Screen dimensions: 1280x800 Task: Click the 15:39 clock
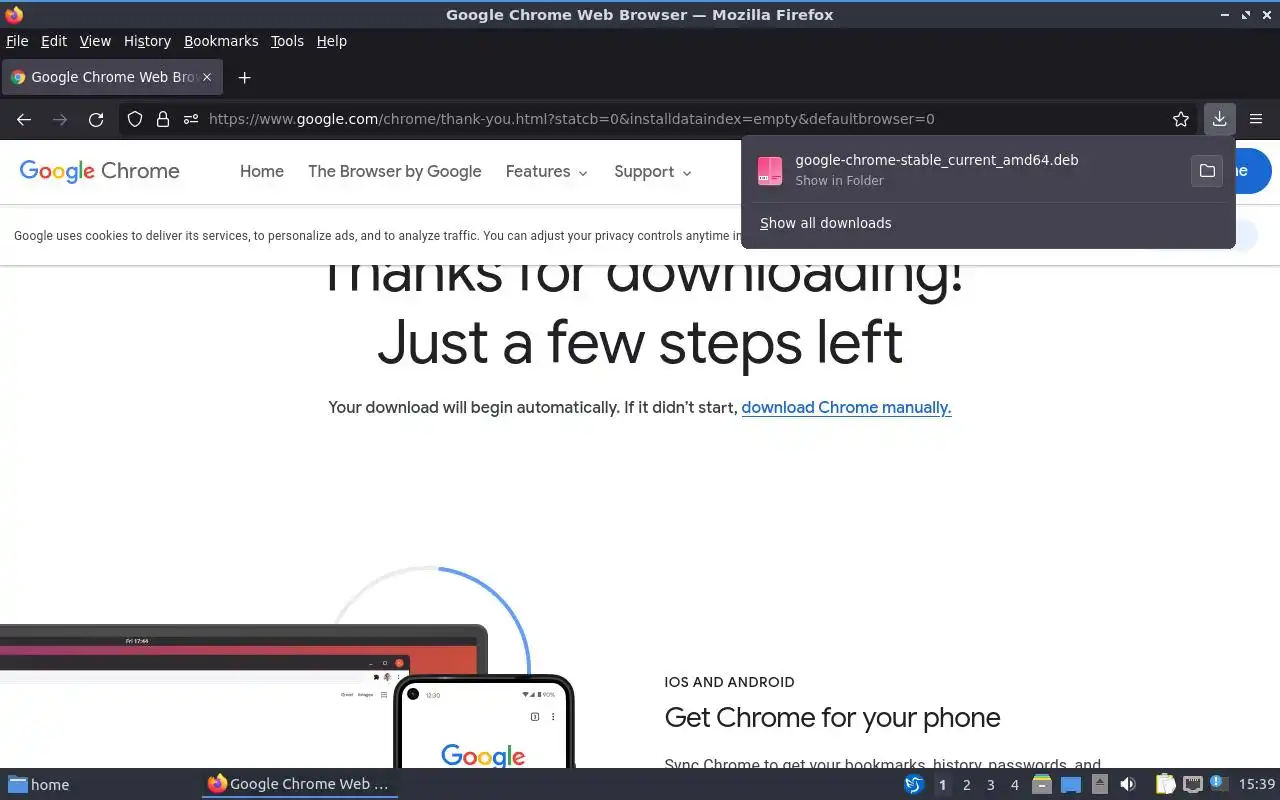(x=1257, y=785)
